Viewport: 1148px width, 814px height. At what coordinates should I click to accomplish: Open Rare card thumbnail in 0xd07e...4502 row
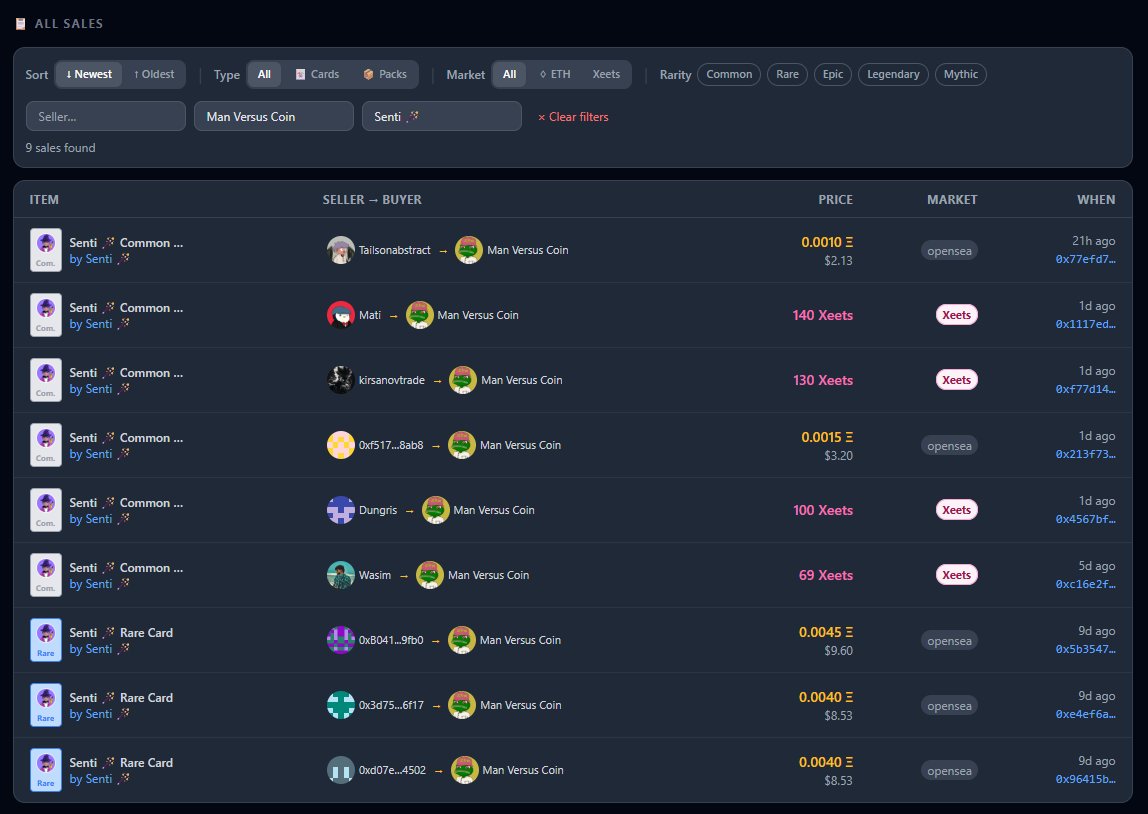45,770
